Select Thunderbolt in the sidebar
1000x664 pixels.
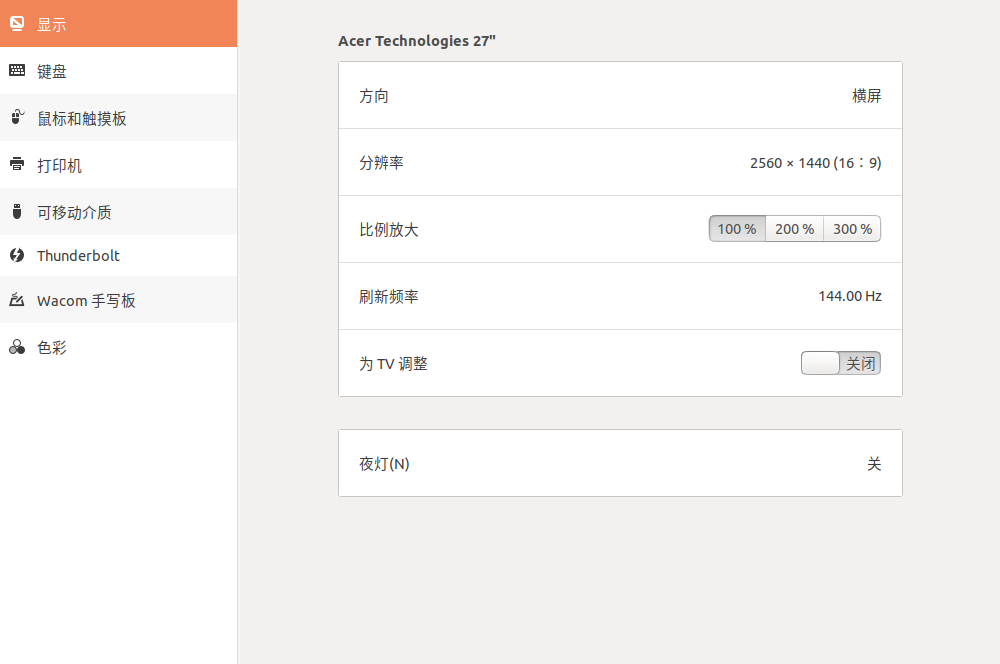tap(119, 255)
